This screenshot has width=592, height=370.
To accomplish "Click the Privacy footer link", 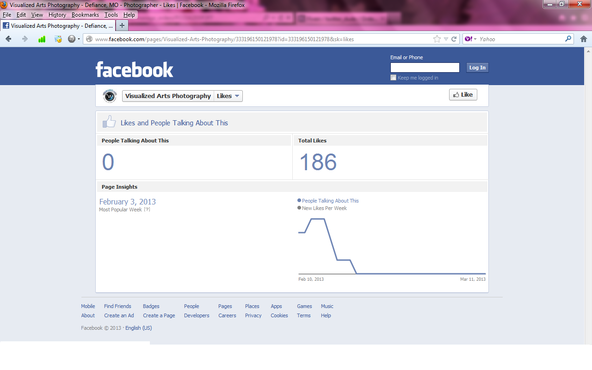I will (x=253, y=316).
